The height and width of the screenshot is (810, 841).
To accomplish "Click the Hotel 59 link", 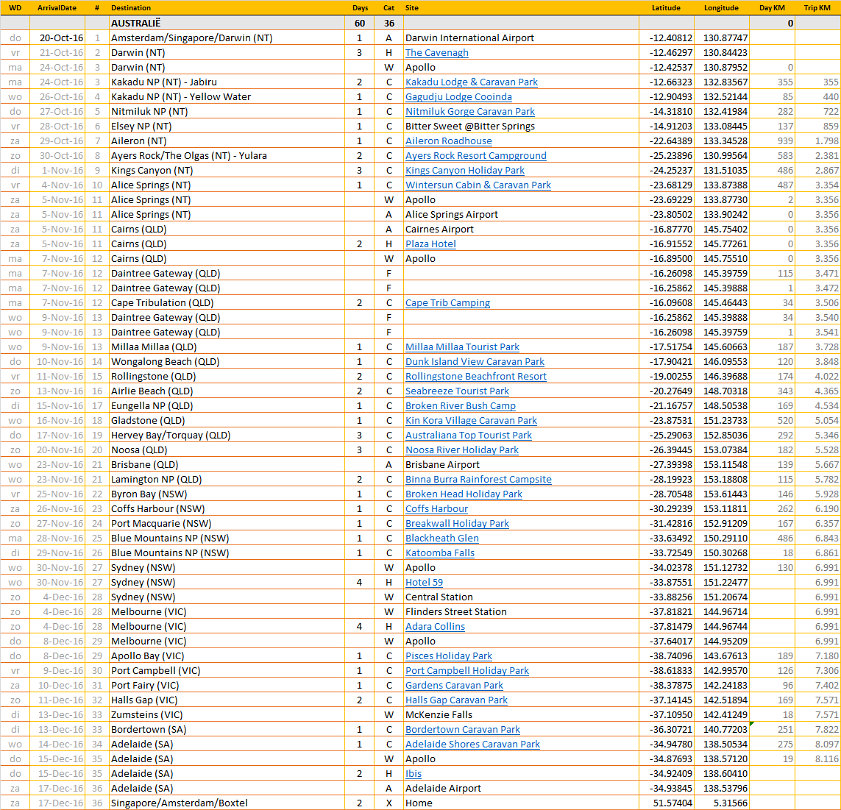I will 424,582.
